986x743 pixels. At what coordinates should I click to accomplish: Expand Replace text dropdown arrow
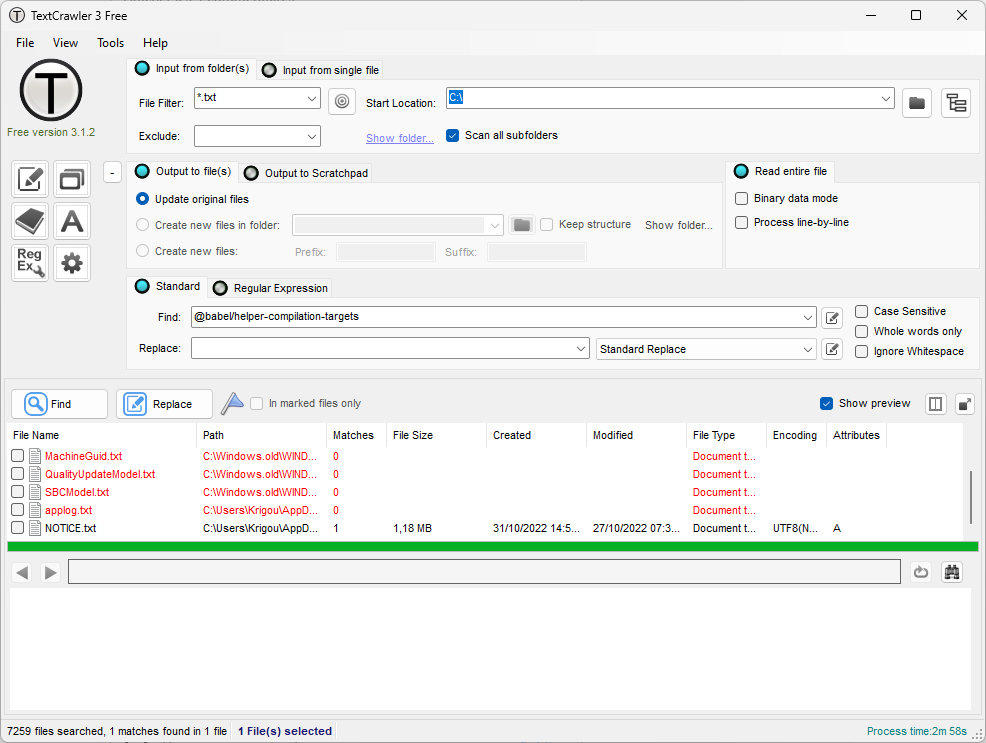(x=581, y=349)
